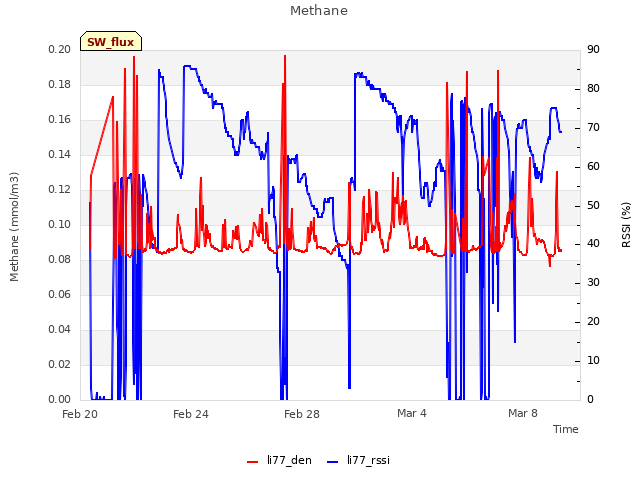Click the 0.08 left axis value

(60, 260)
